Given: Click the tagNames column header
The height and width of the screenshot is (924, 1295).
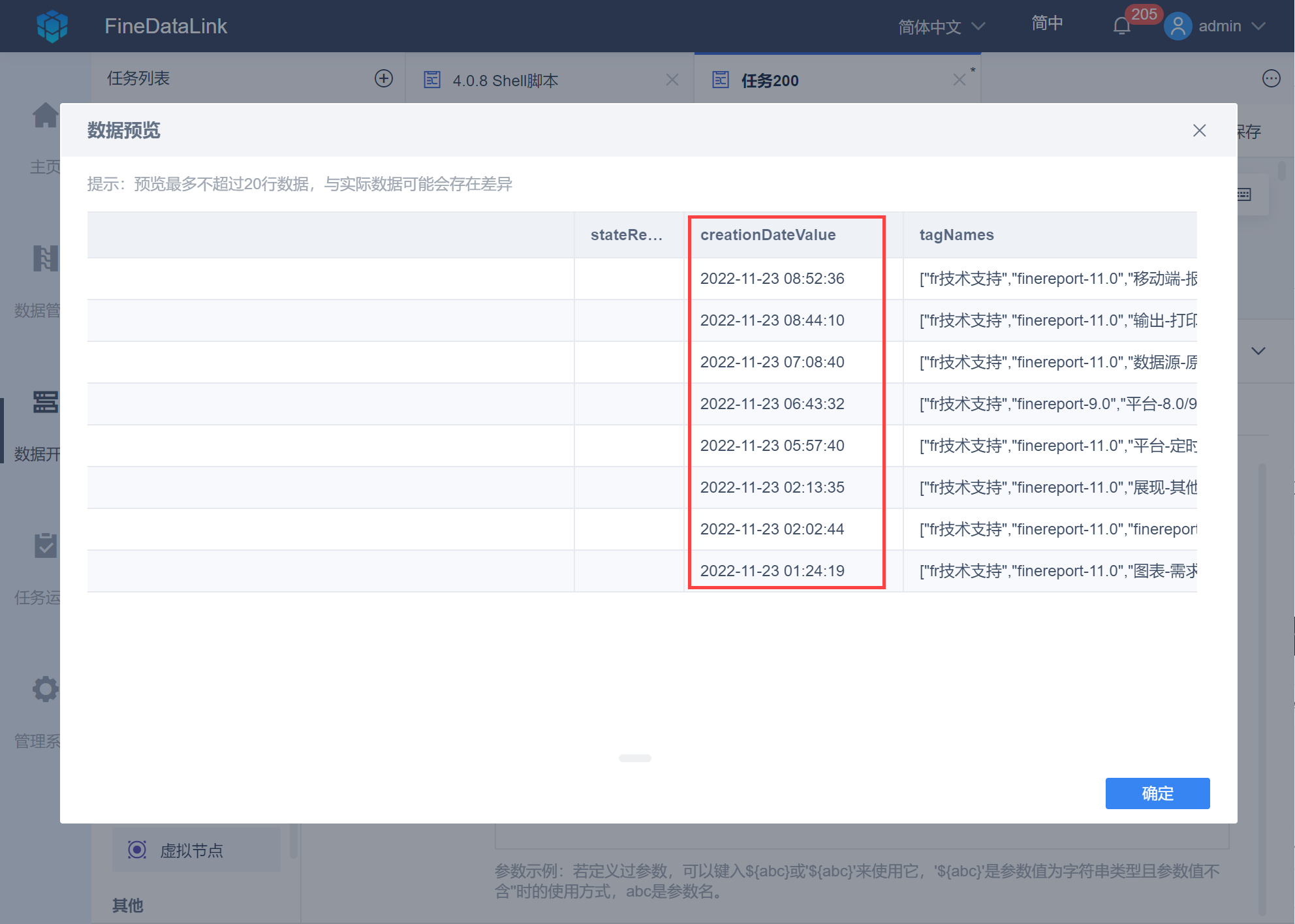Looking at the screenshot, I should (x=956, y=235).
